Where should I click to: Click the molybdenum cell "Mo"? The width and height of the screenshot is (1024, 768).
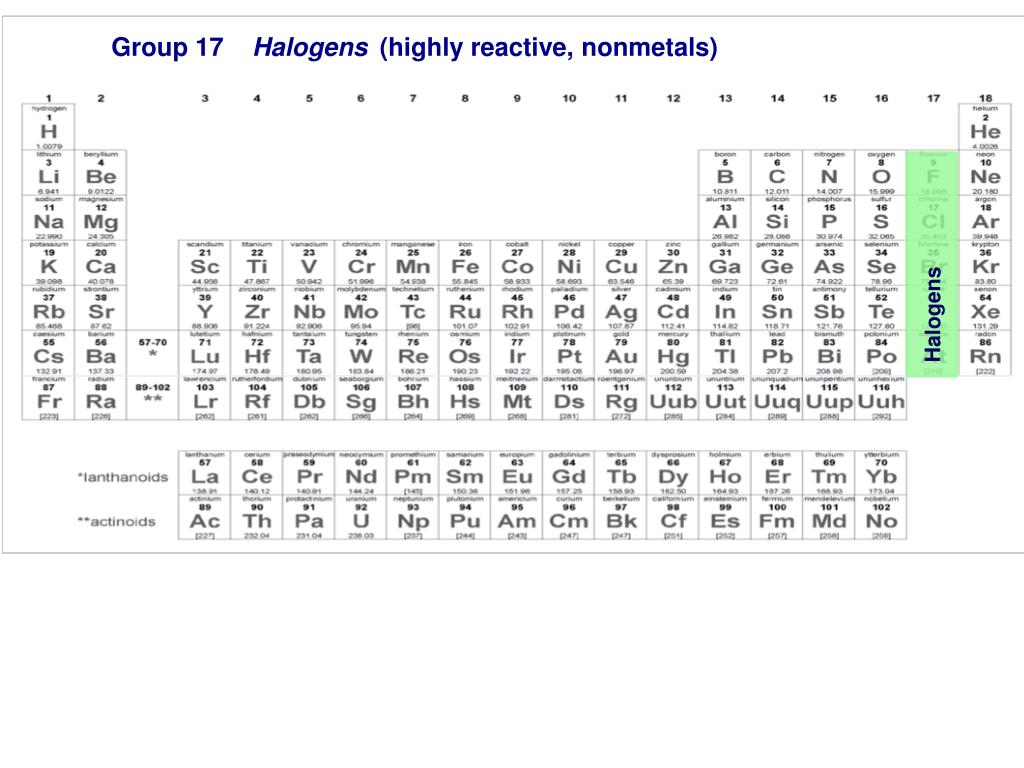pos(360,308)
